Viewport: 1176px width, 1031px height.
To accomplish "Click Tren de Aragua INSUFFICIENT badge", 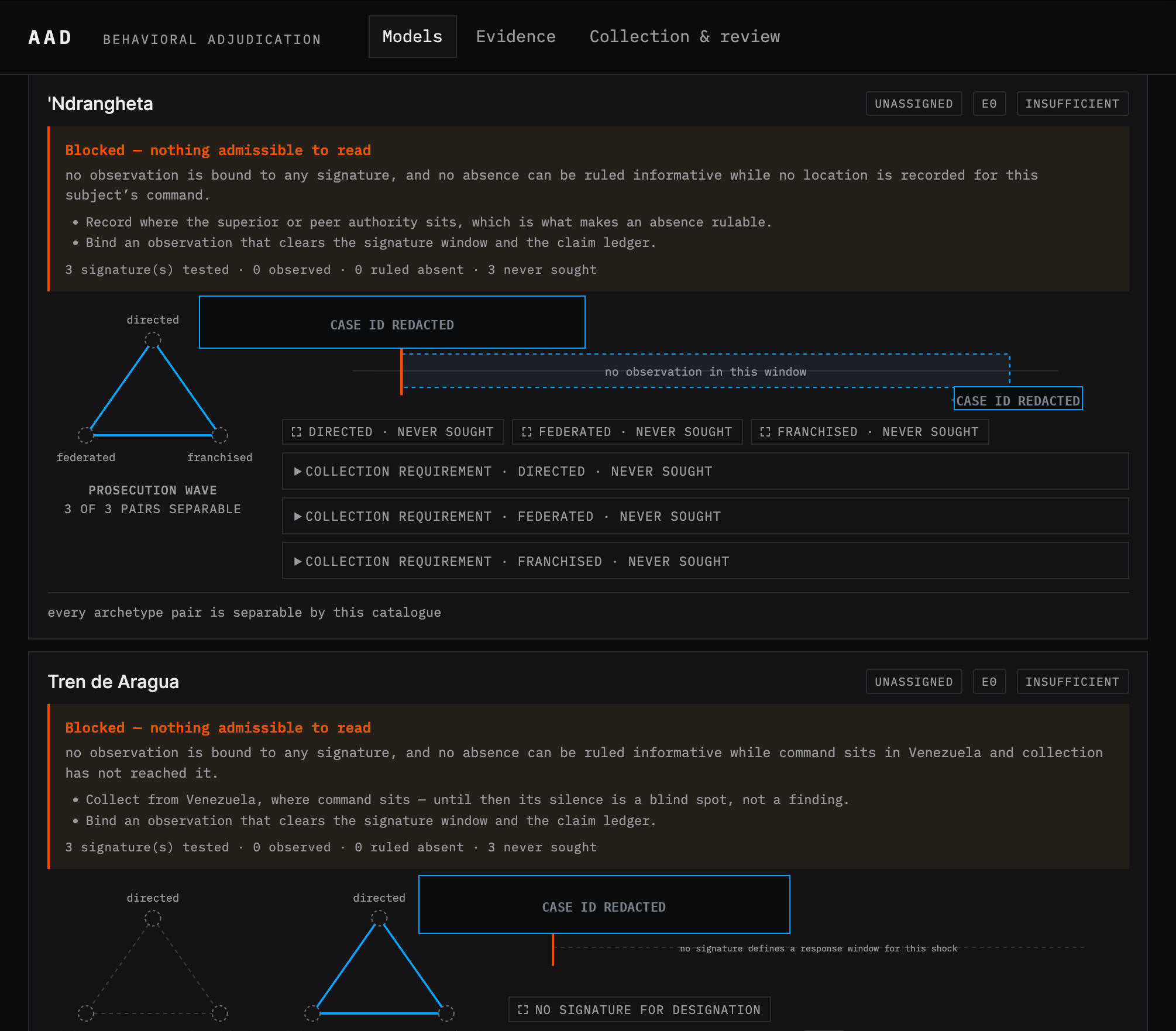I will (1072, 682).
